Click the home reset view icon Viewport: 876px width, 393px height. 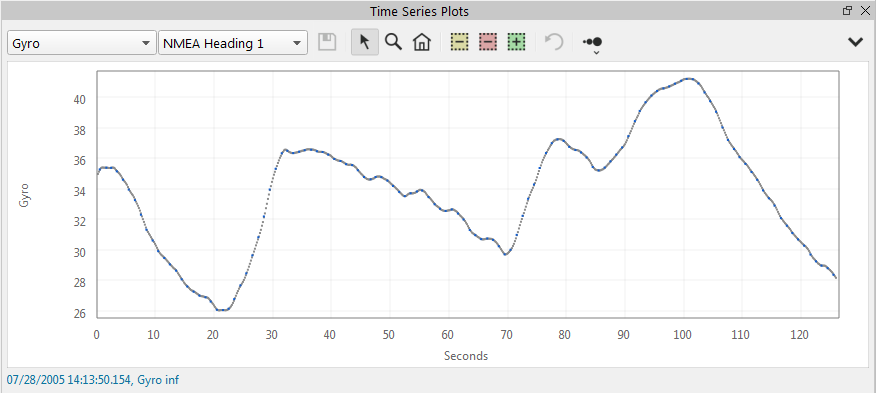tap(422, 42)
